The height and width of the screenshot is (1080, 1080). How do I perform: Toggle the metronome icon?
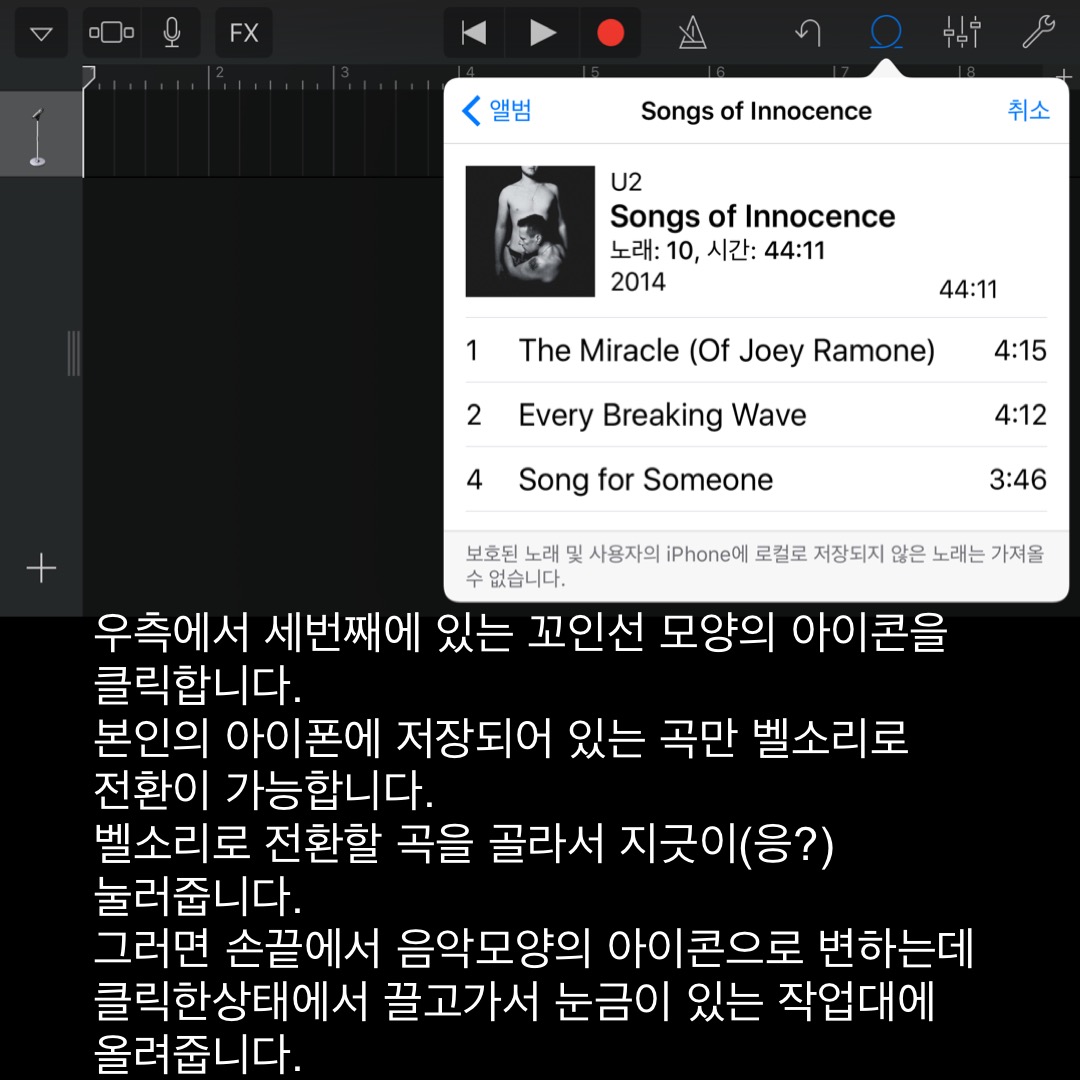point(692,32)
